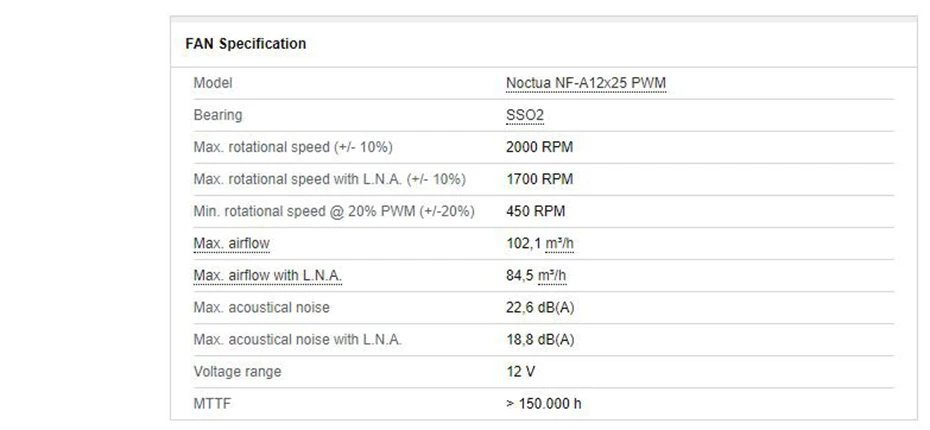Select the Voltage range label

click(237, 372)
